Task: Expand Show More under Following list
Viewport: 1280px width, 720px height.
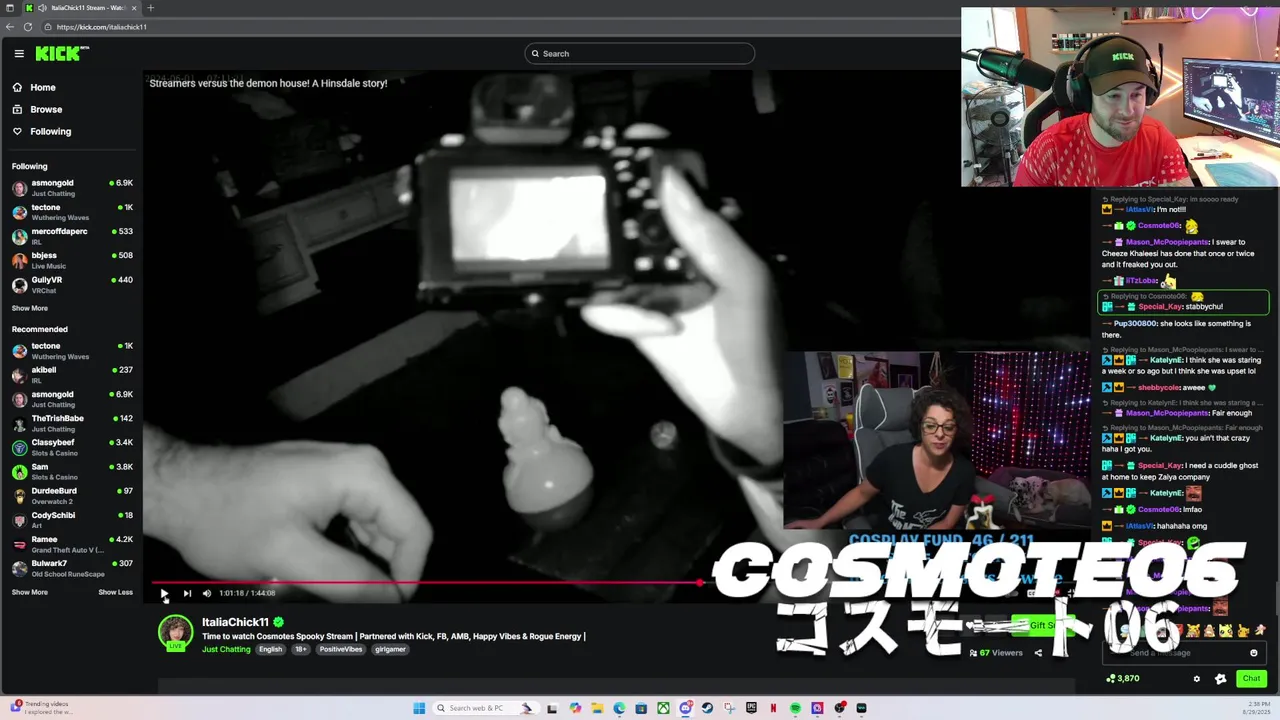Action: pos(30,308)
